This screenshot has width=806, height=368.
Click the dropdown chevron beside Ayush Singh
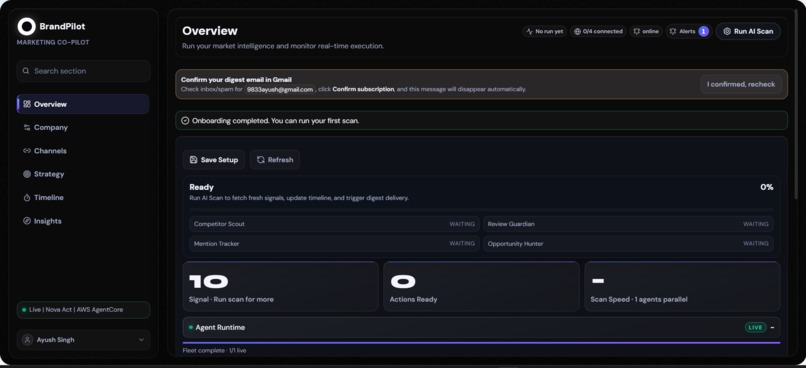coord(141,340)
